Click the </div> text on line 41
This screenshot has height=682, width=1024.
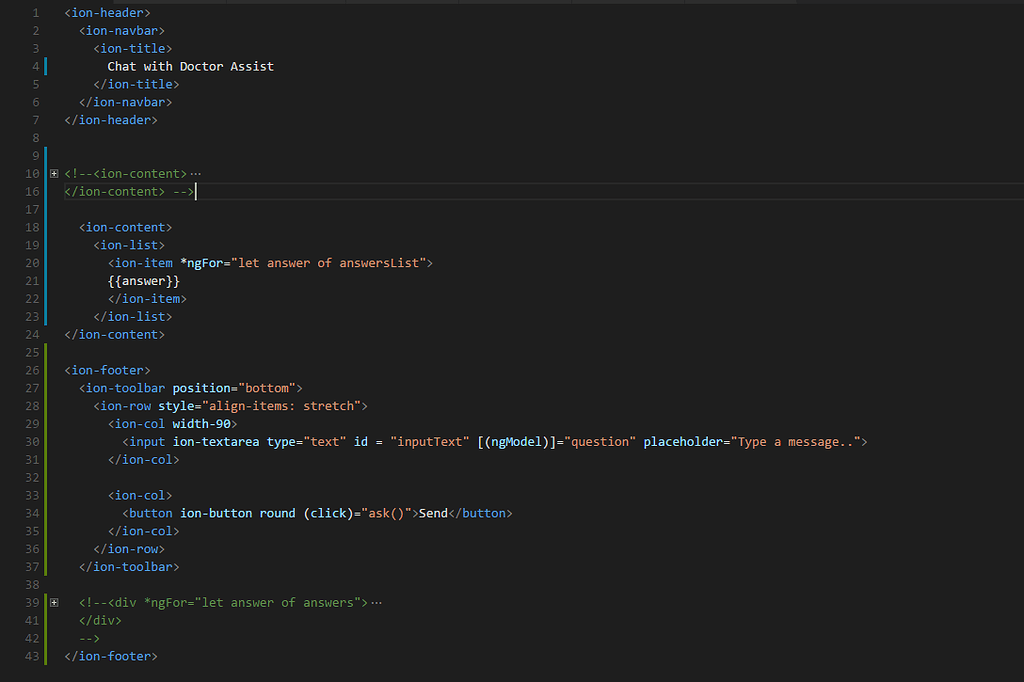tap(101, 621)
